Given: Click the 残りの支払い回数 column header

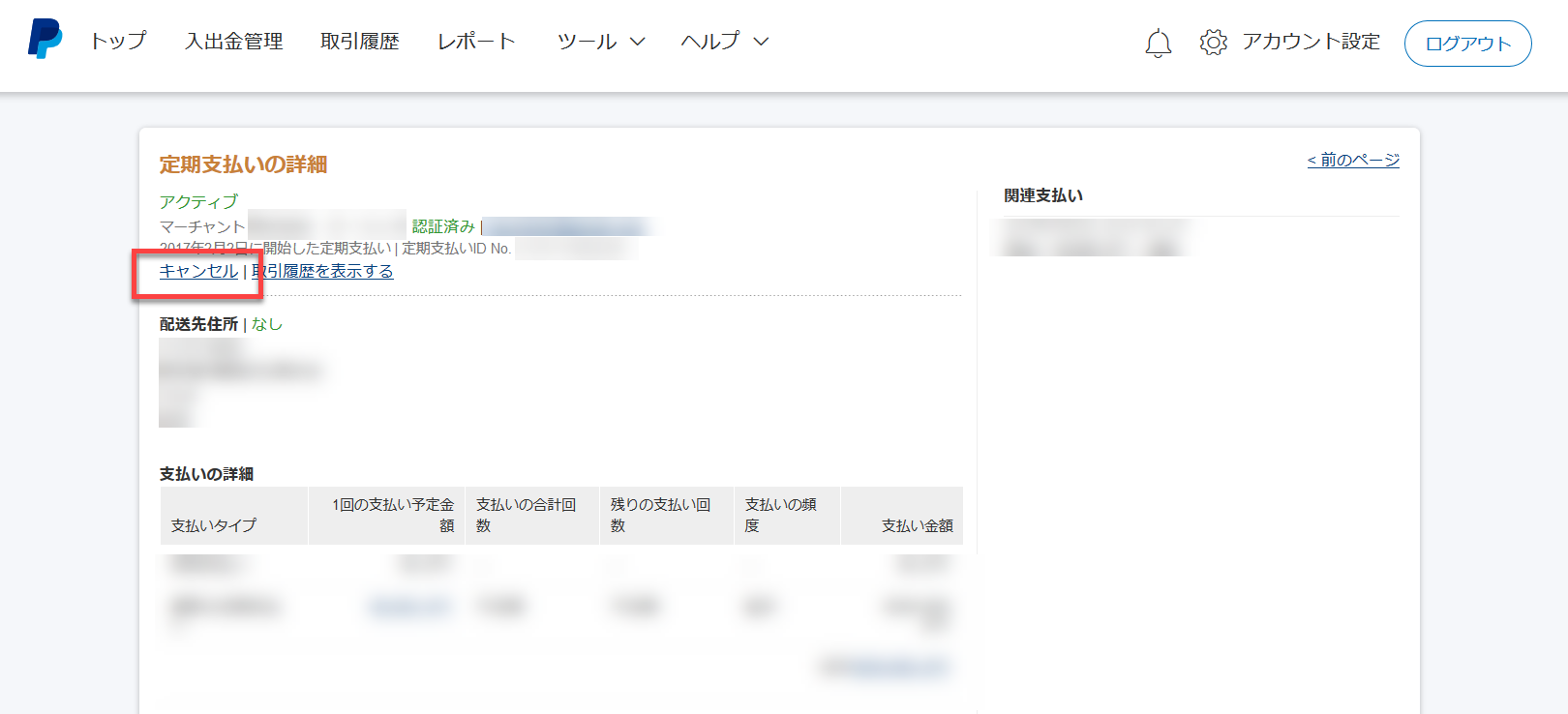Looking at the screenshot, I should click(x=661, y=515).
